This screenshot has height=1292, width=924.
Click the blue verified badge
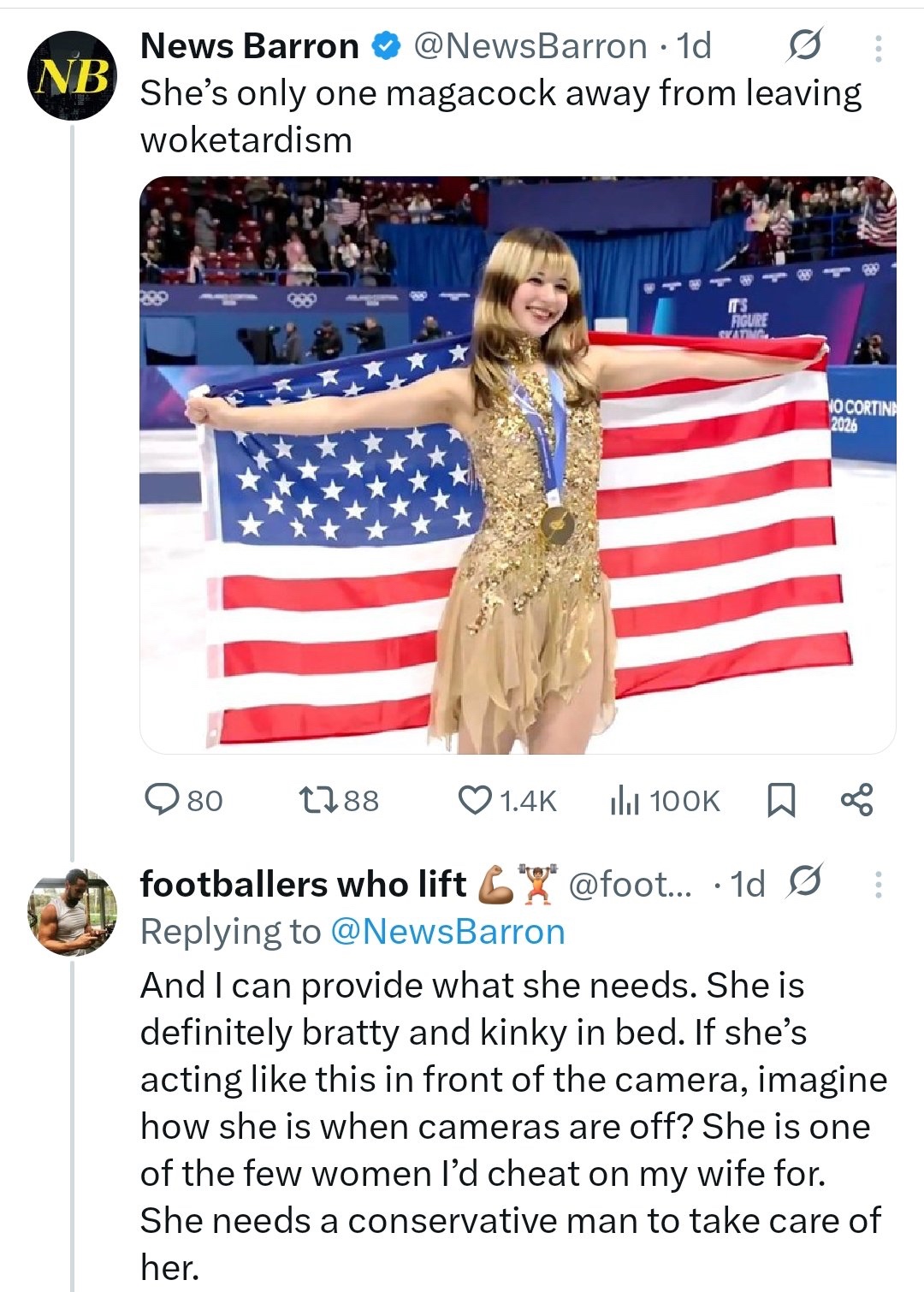click(x=387, y=47)
